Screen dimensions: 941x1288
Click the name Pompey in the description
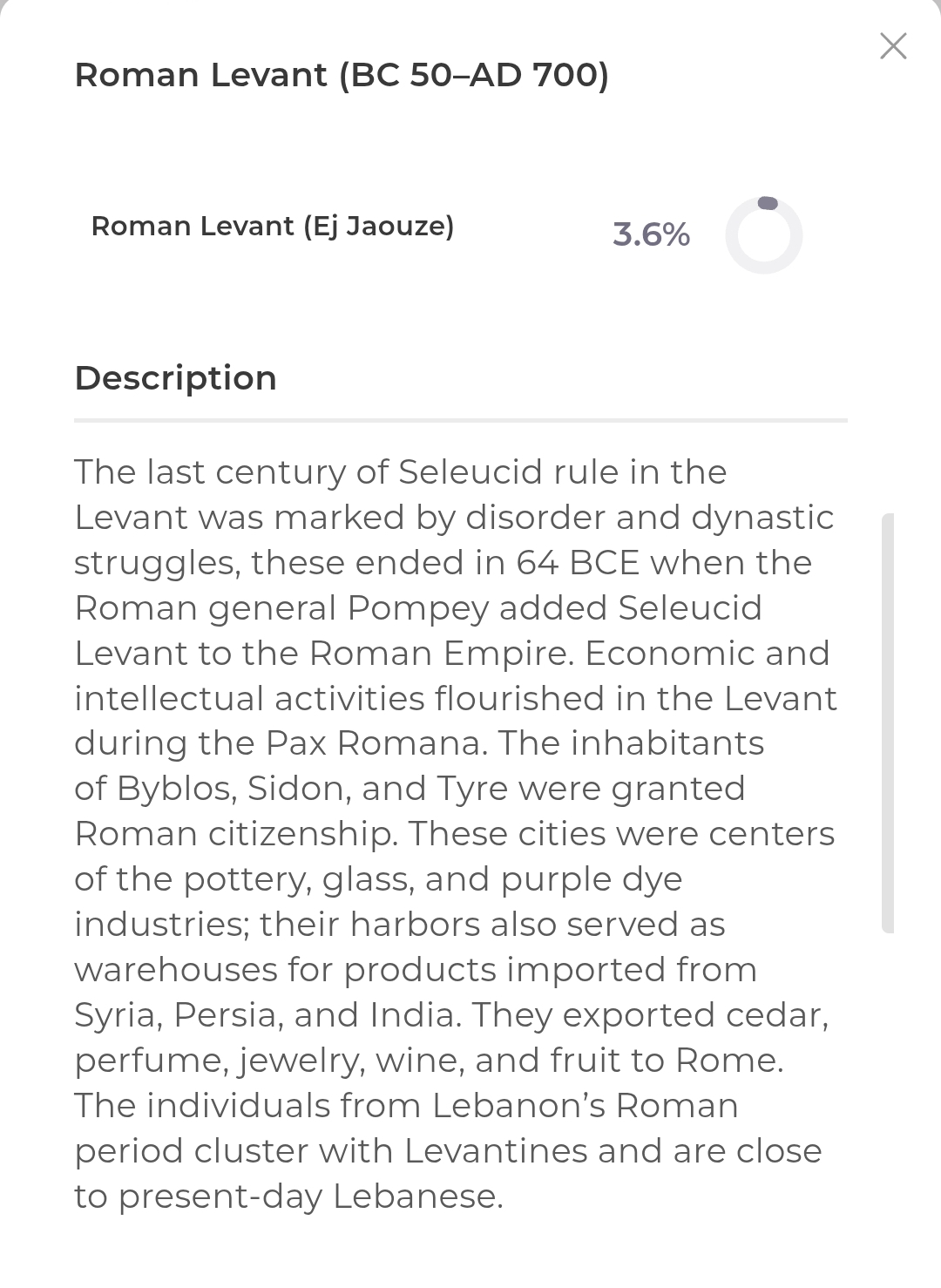point(417,608)
